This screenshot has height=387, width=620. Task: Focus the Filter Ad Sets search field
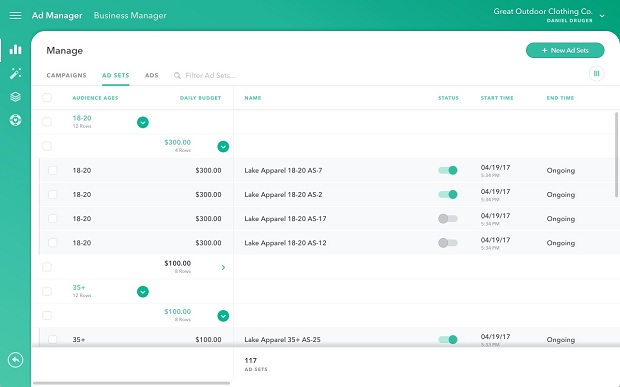[x=210, y=75]
